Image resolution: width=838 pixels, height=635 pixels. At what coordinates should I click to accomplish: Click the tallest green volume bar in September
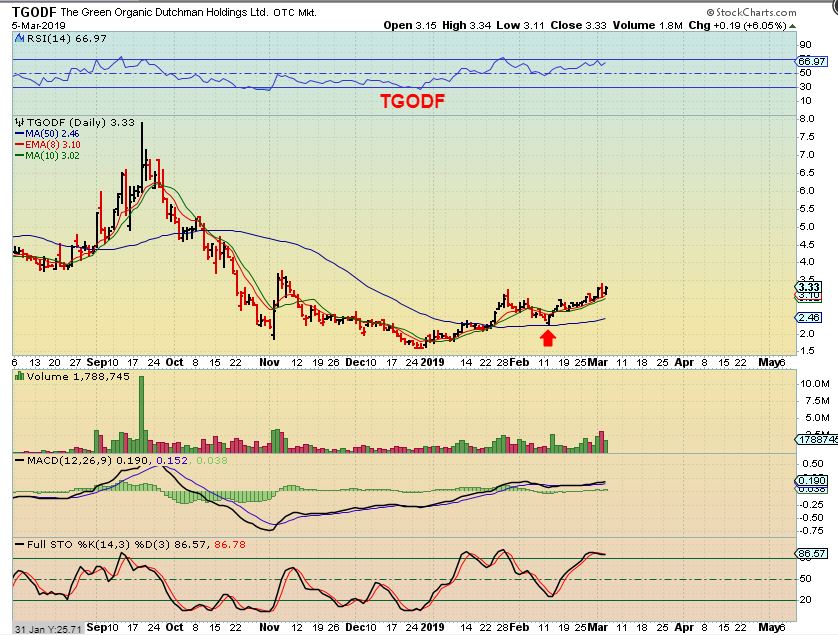coord(142,414)
